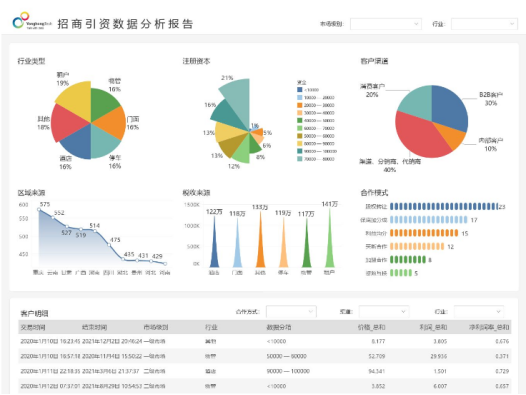Click the 交易时间 column header
Image resolution: width=526 pixels, height=395 pixels.
[x=33, y=327]
